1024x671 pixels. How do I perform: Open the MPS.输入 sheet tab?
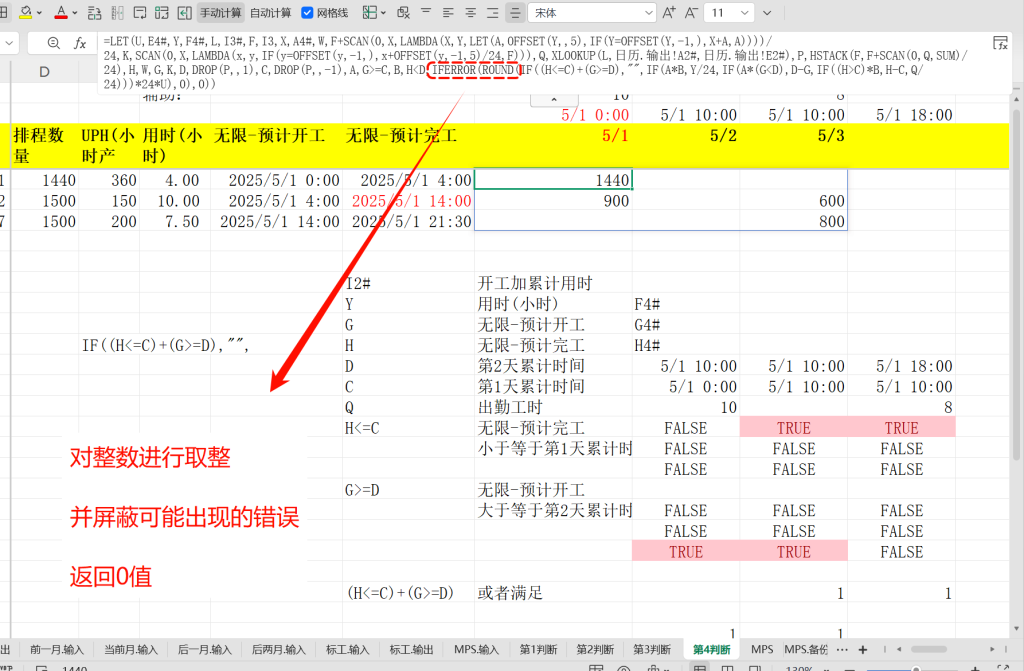coord(476,649)
